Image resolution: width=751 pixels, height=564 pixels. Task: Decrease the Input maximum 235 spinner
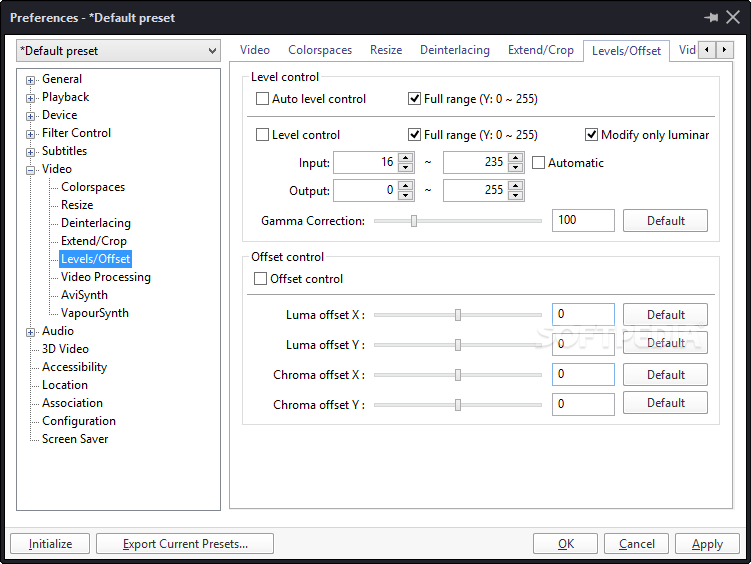tap(515, 167)
